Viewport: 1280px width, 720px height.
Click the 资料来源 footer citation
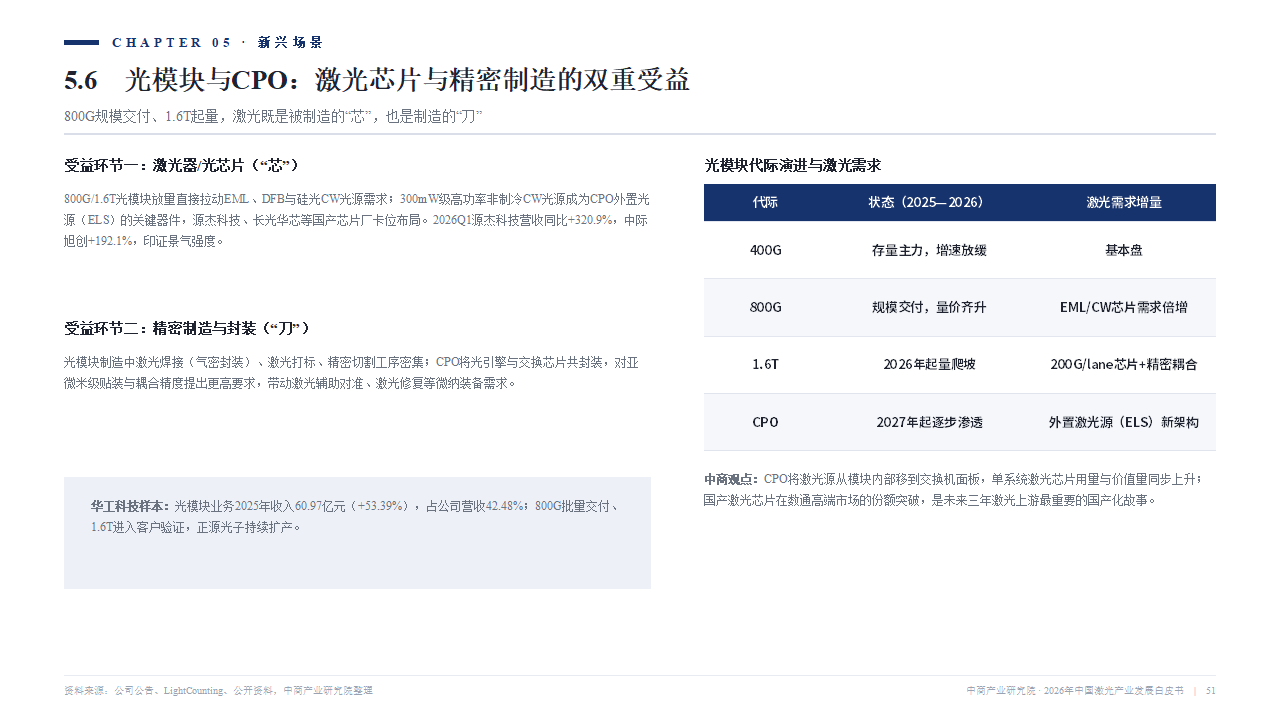[218, 691]
